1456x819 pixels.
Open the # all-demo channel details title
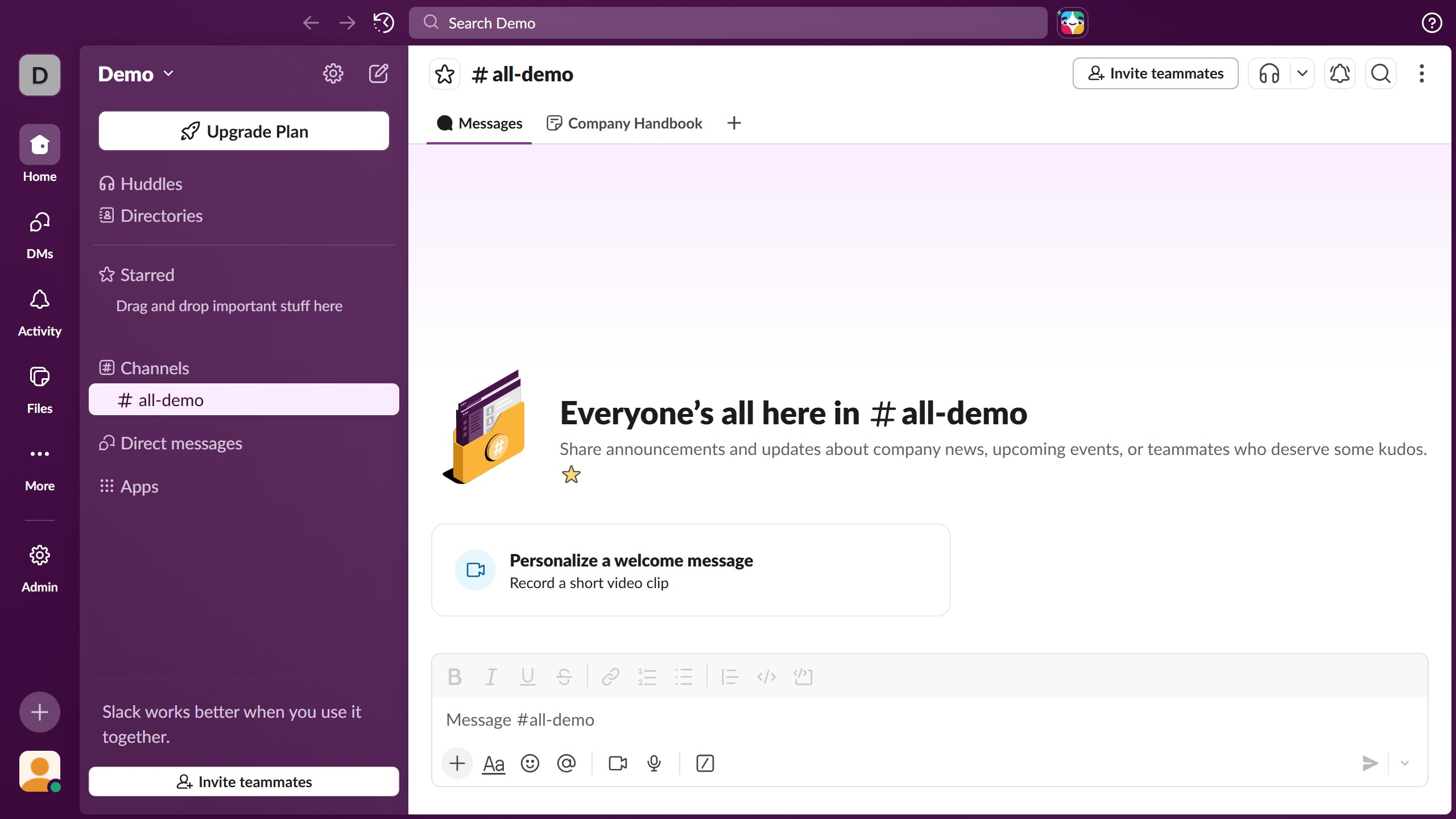[522, 75]
